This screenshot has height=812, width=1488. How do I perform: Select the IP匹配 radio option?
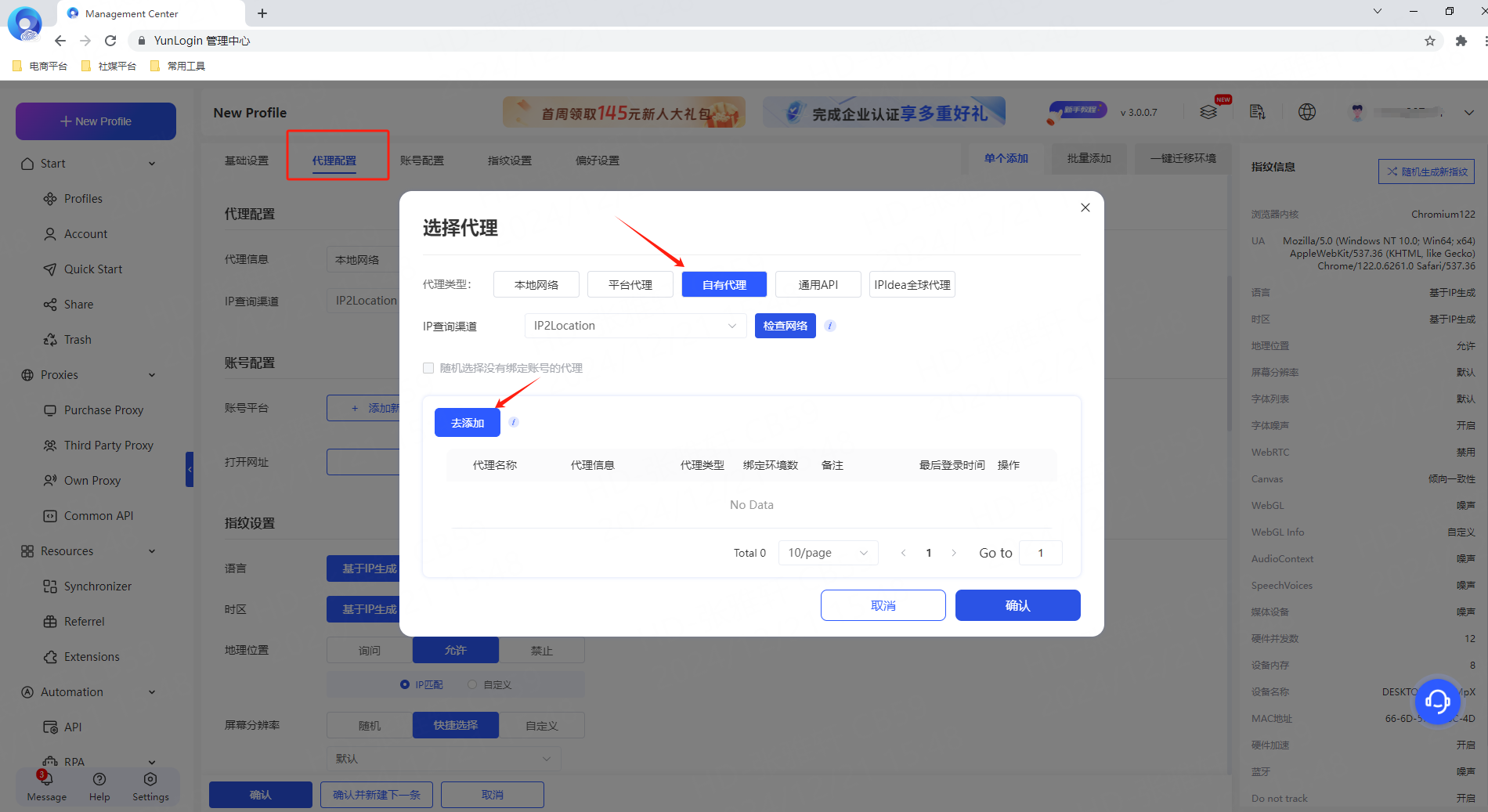point(405,684)
